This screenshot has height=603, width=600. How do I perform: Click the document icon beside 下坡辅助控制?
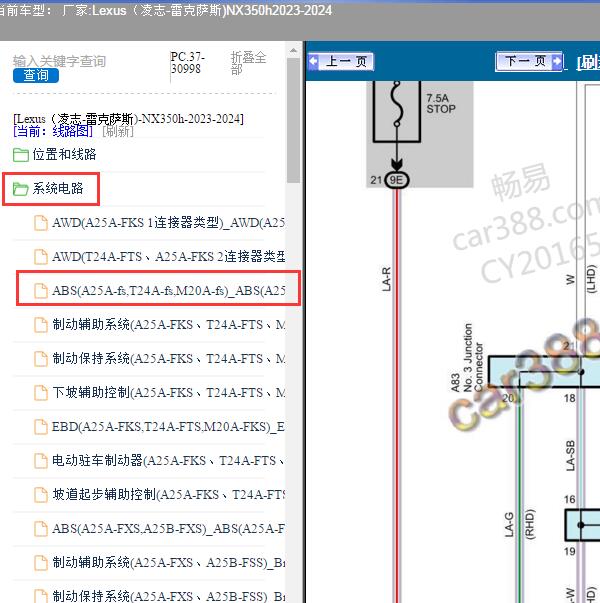pos(41,393)
